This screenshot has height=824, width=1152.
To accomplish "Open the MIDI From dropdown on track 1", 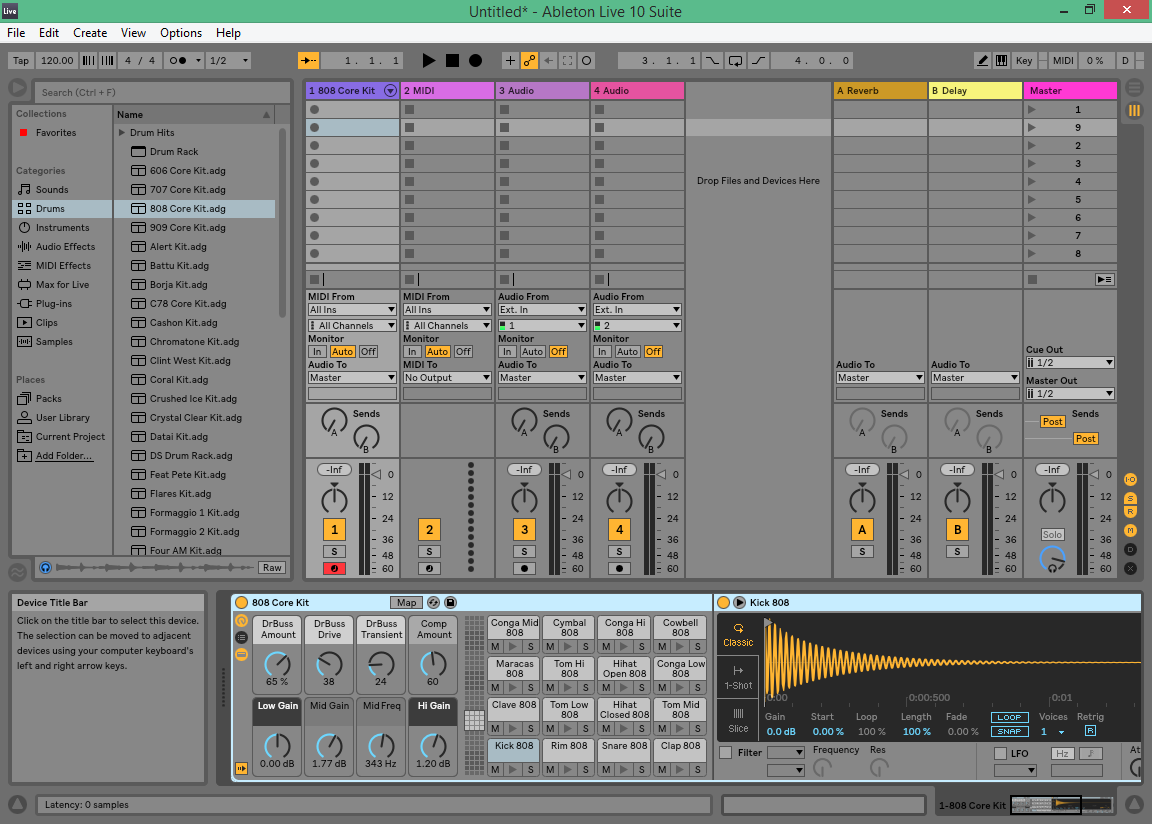I will (352, 308).
